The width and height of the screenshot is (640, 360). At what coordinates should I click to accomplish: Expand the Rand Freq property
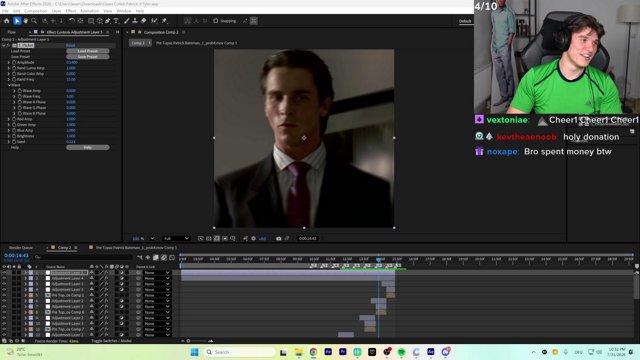(9, 79)
